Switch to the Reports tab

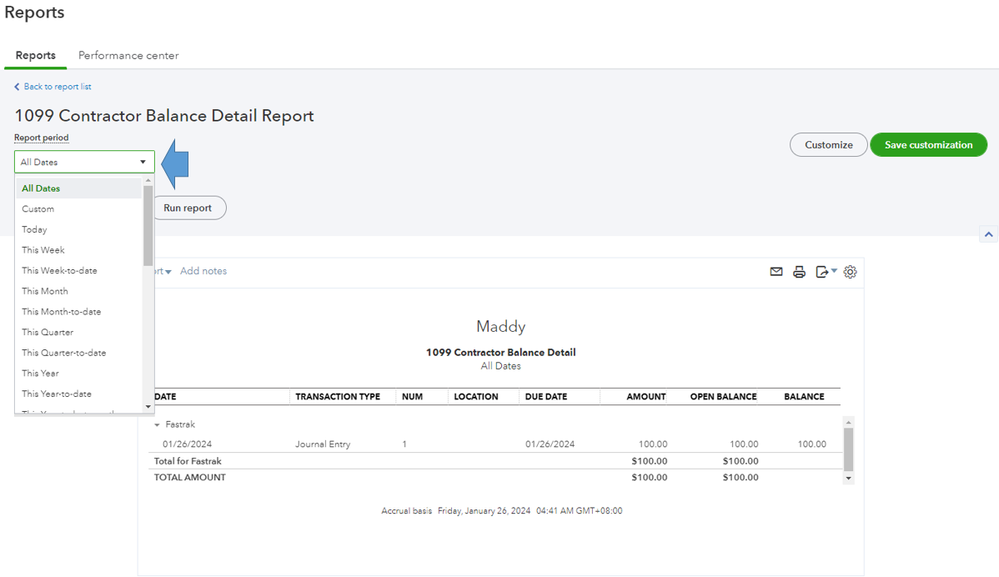pyautogui.click(x=36, y=56)
